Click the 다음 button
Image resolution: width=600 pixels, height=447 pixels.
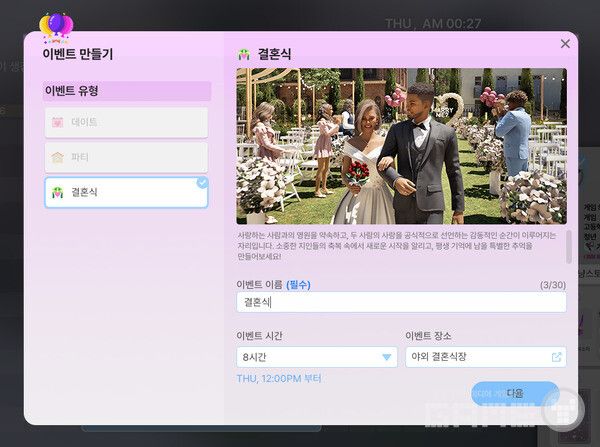tap(515, 393)
